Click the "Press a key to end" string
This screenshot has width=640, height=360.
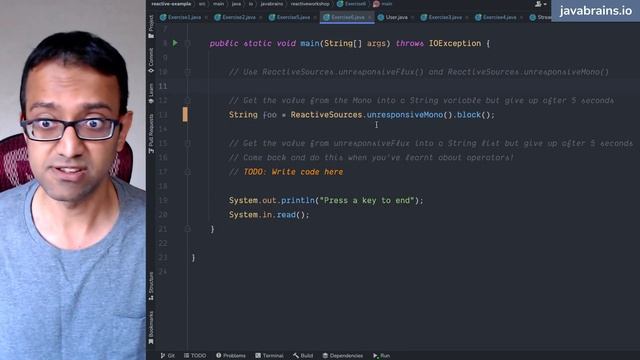click(367, 200)
